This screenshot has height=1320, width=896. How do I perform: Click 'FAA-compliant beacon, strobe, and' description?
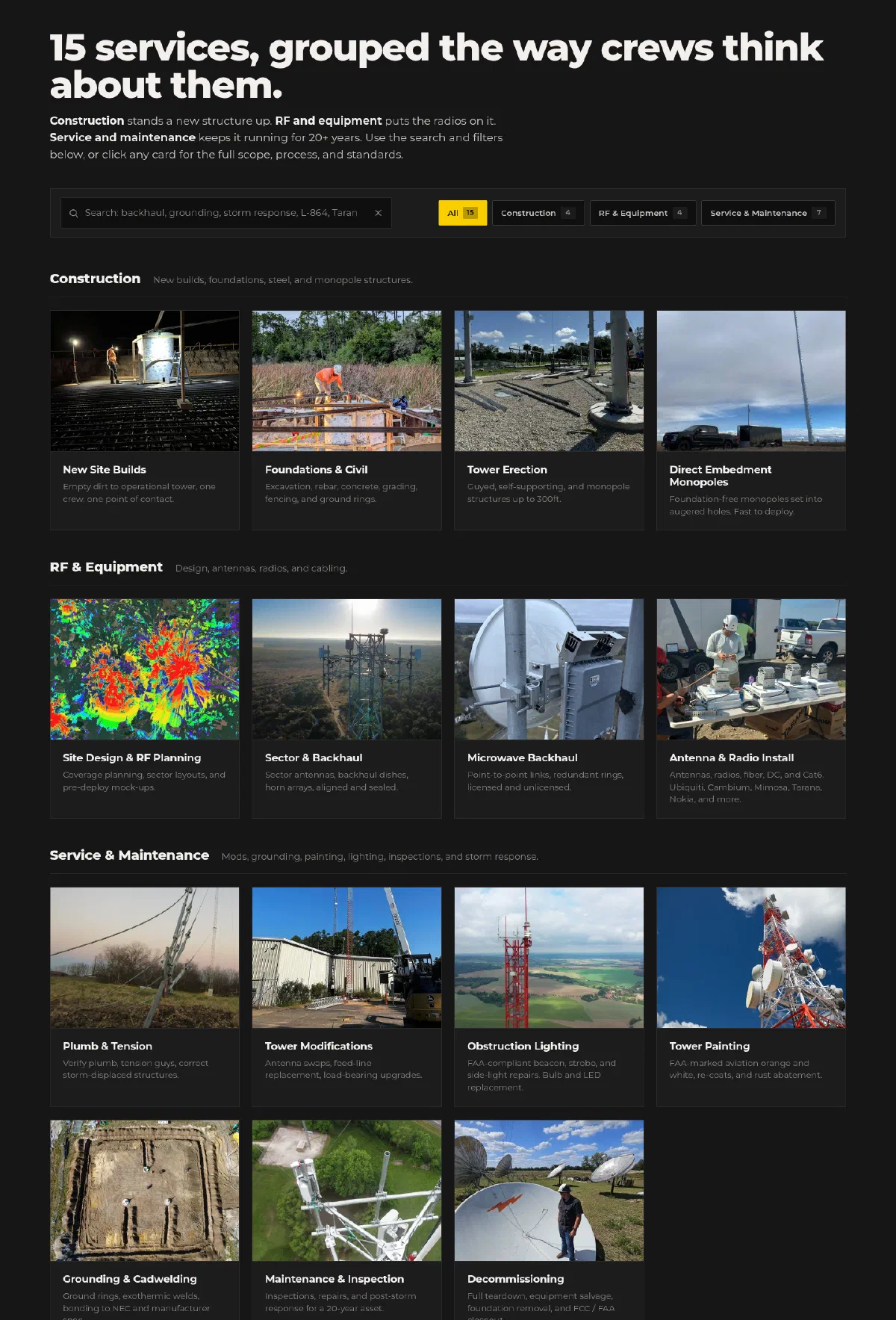541,1075
